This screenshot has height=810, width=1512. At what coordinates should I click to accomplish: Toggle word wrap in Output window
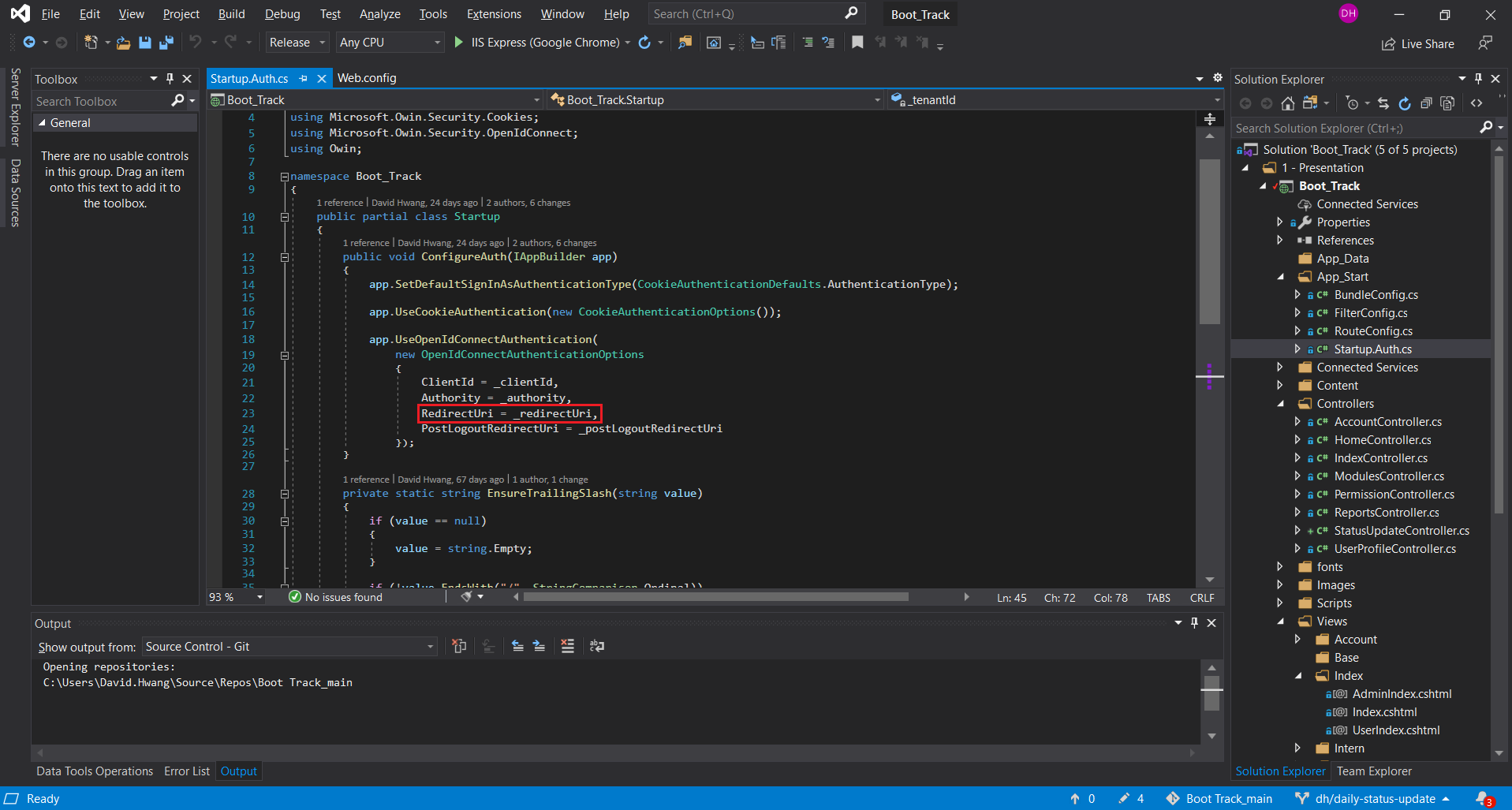(597, 646)
